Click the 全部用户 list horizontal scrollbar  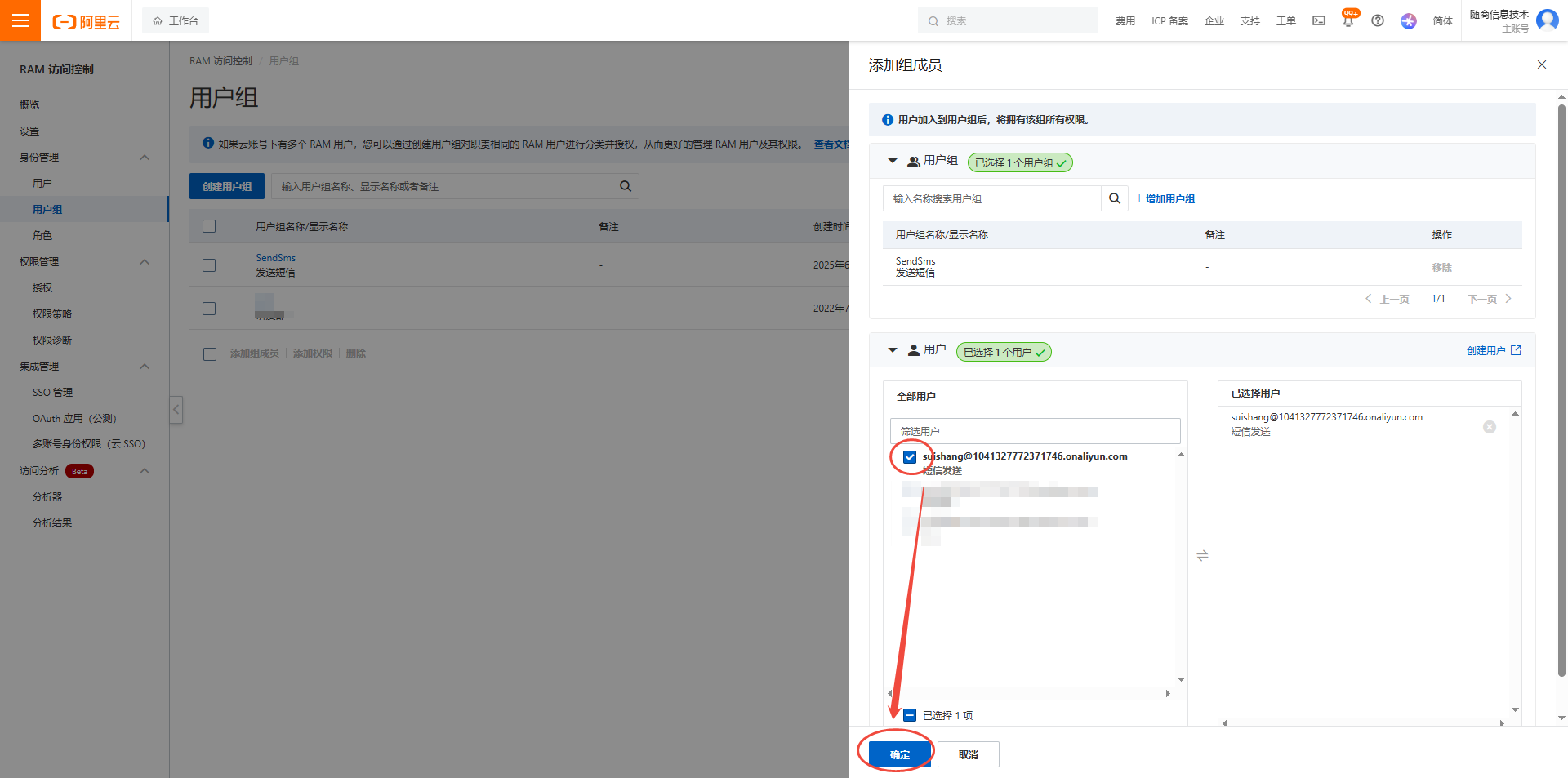(x=1029, y=693)
